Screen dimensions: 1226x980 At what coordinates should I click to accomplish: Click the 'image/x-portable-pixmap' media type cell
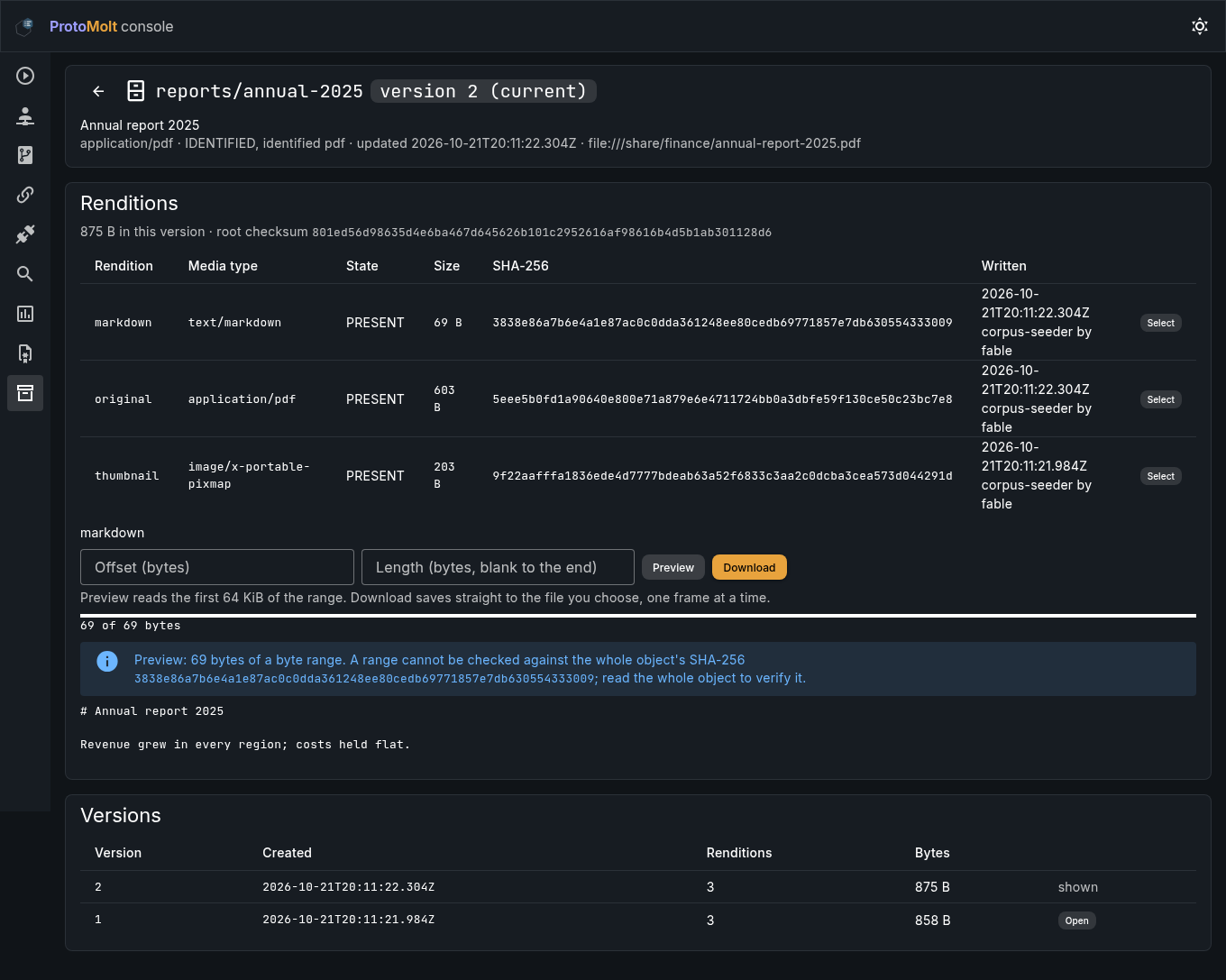249,475
